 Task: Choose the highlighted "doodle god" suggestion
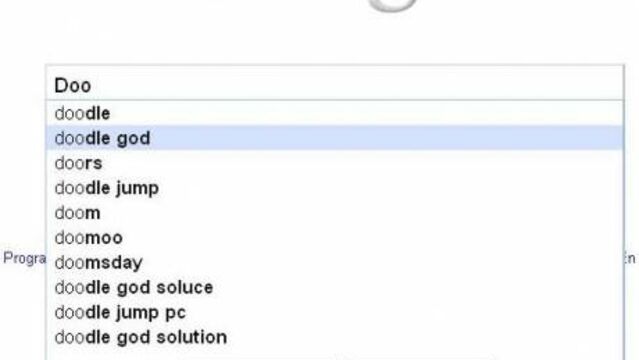[x=334, y=138]
